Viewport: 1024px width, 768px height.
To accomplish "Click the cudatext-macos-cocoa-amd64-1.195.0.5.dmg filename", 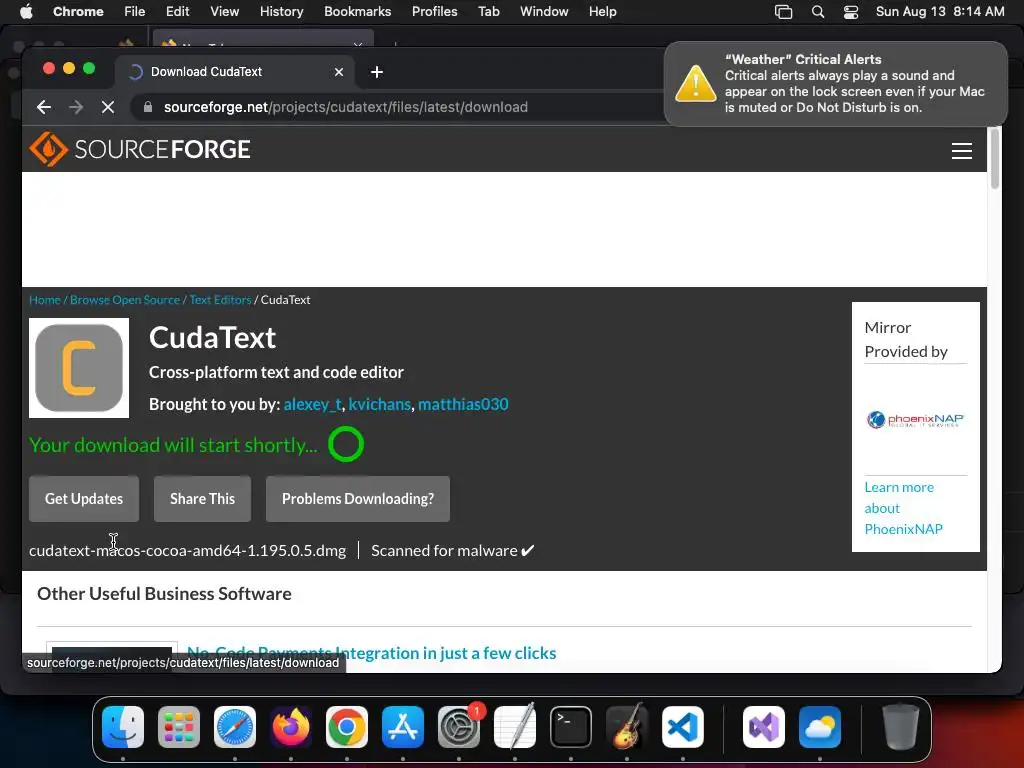I will [187, 551].
